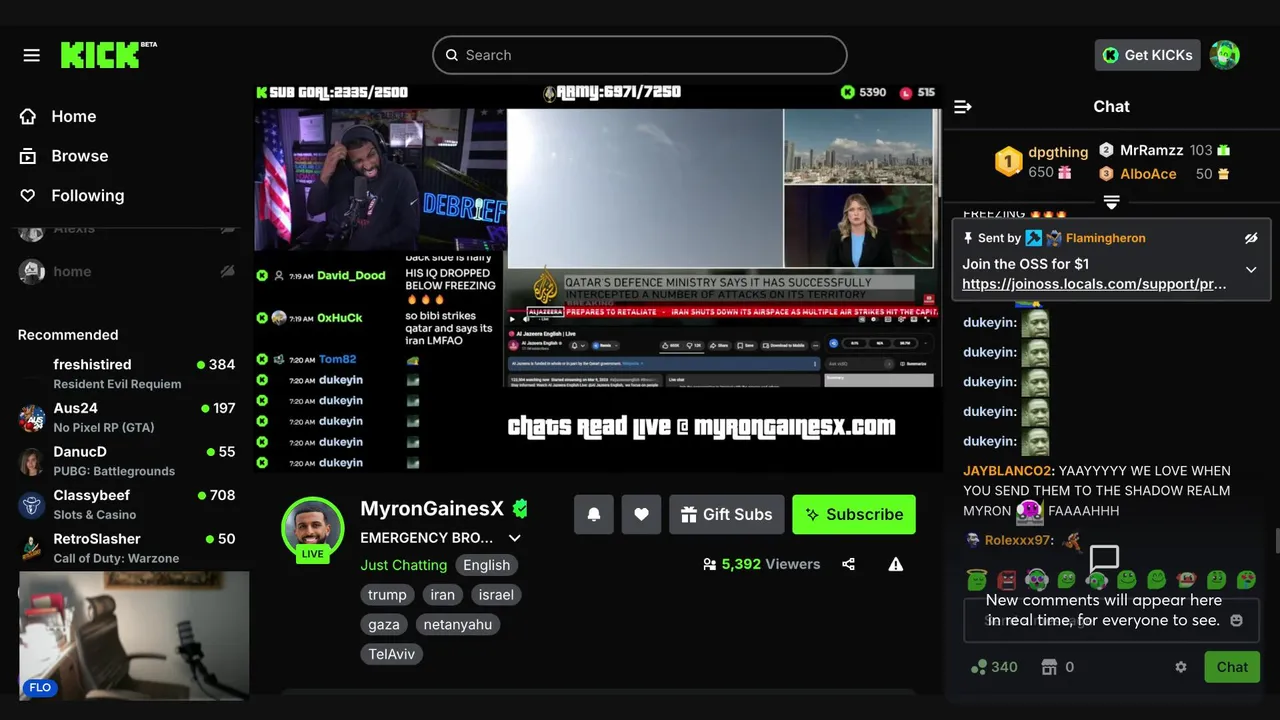Click Classybeef channel avatar
This screenshot has height=720, width=1280.
coord(32,505)
